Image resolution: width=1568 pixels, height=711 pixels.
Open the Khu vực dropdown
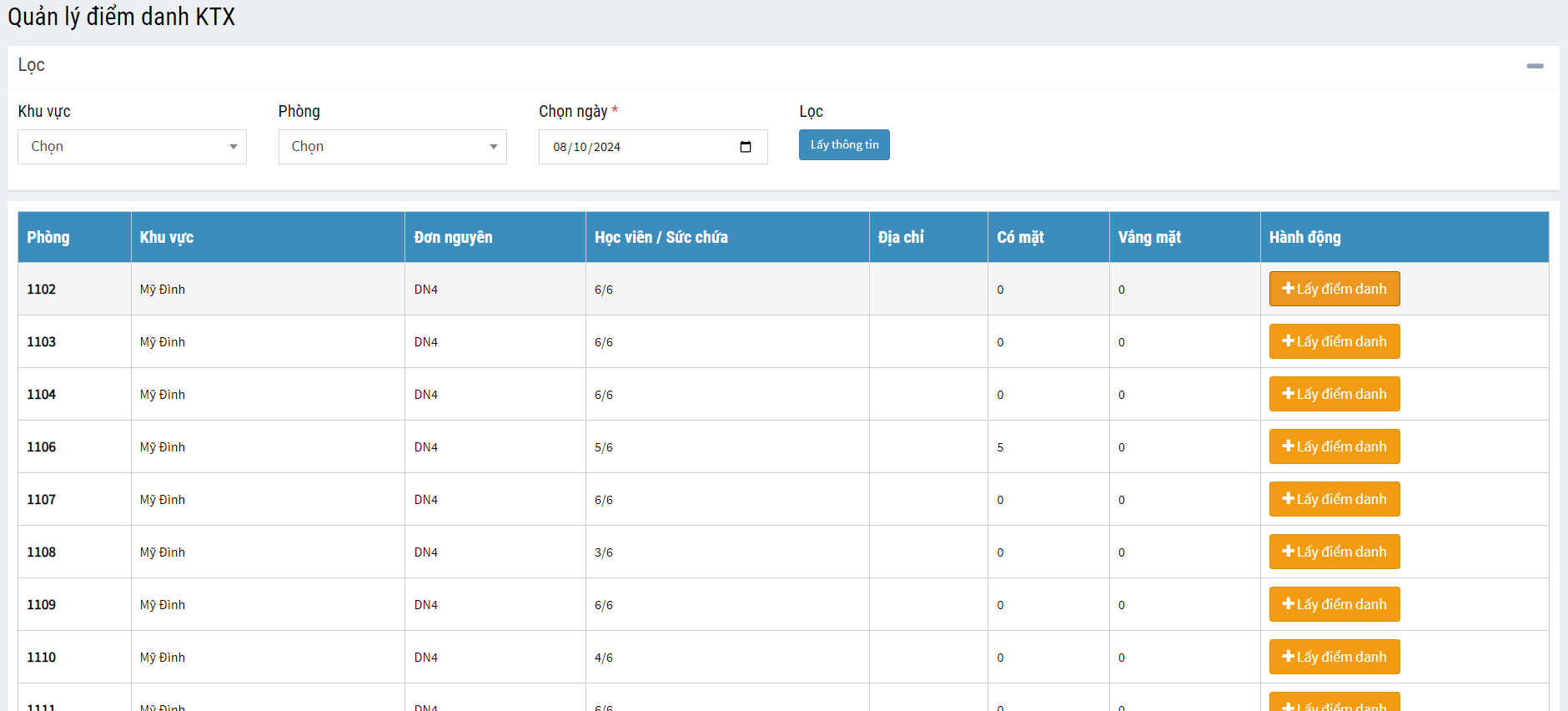(132, 147)
